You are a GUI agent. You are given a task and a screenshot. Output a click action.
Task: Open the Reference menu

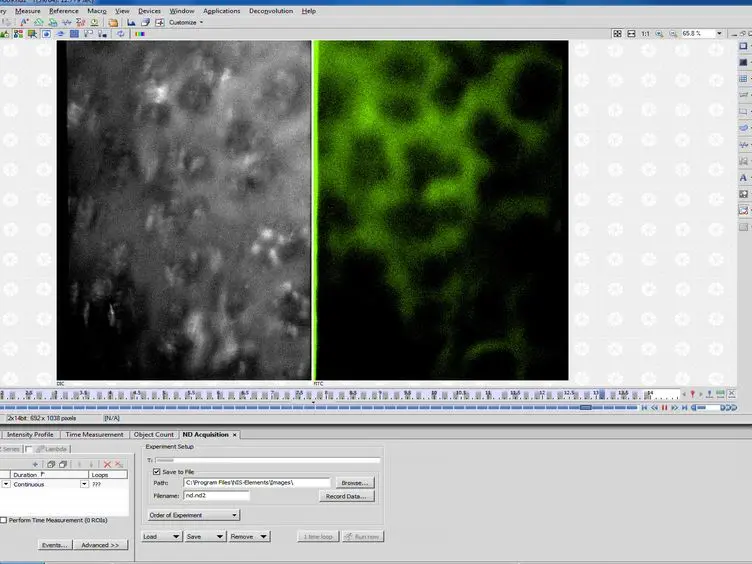coord(63,11)
